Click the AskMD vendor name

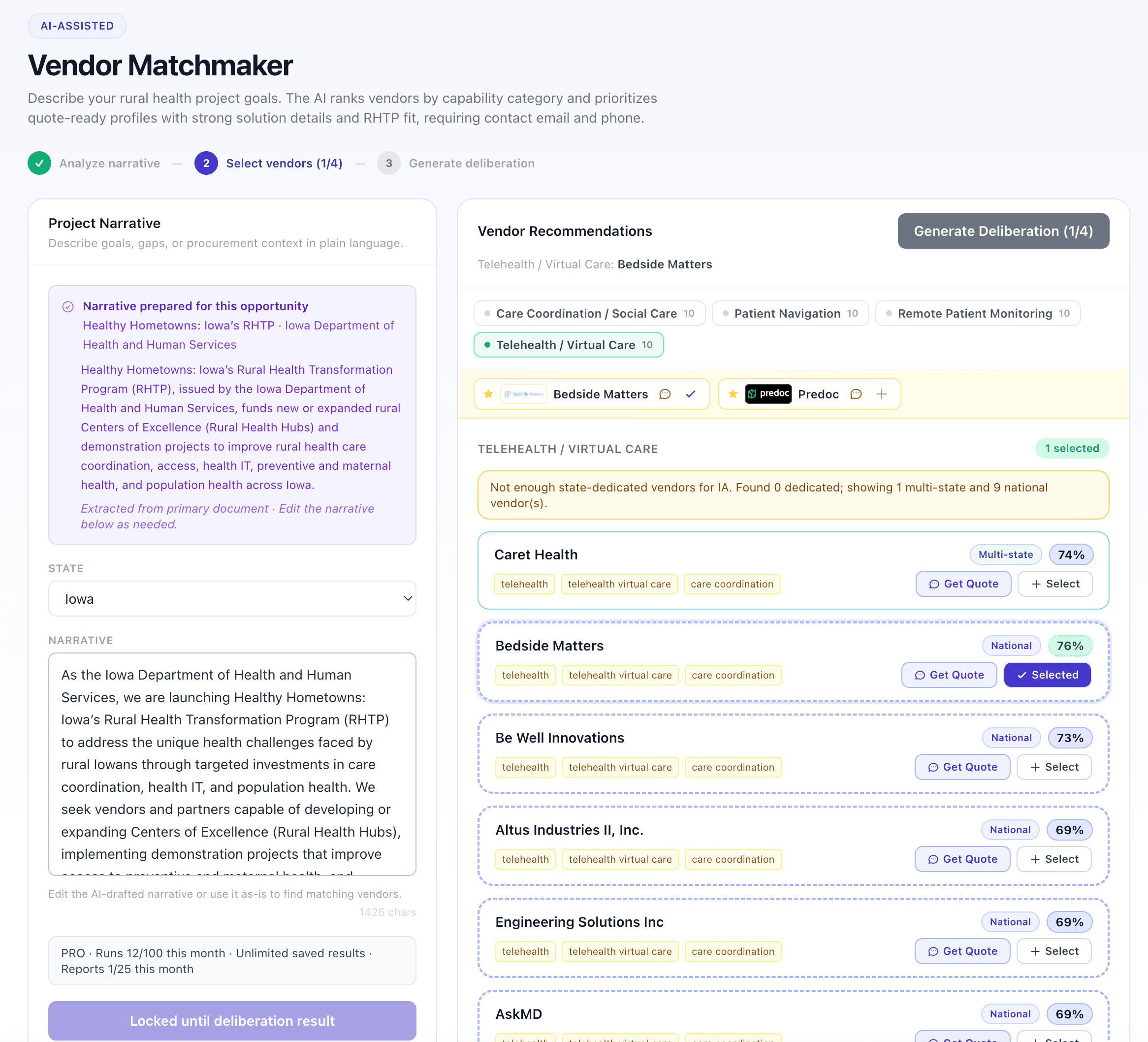pyautogui.click(x=519, y=1014)
